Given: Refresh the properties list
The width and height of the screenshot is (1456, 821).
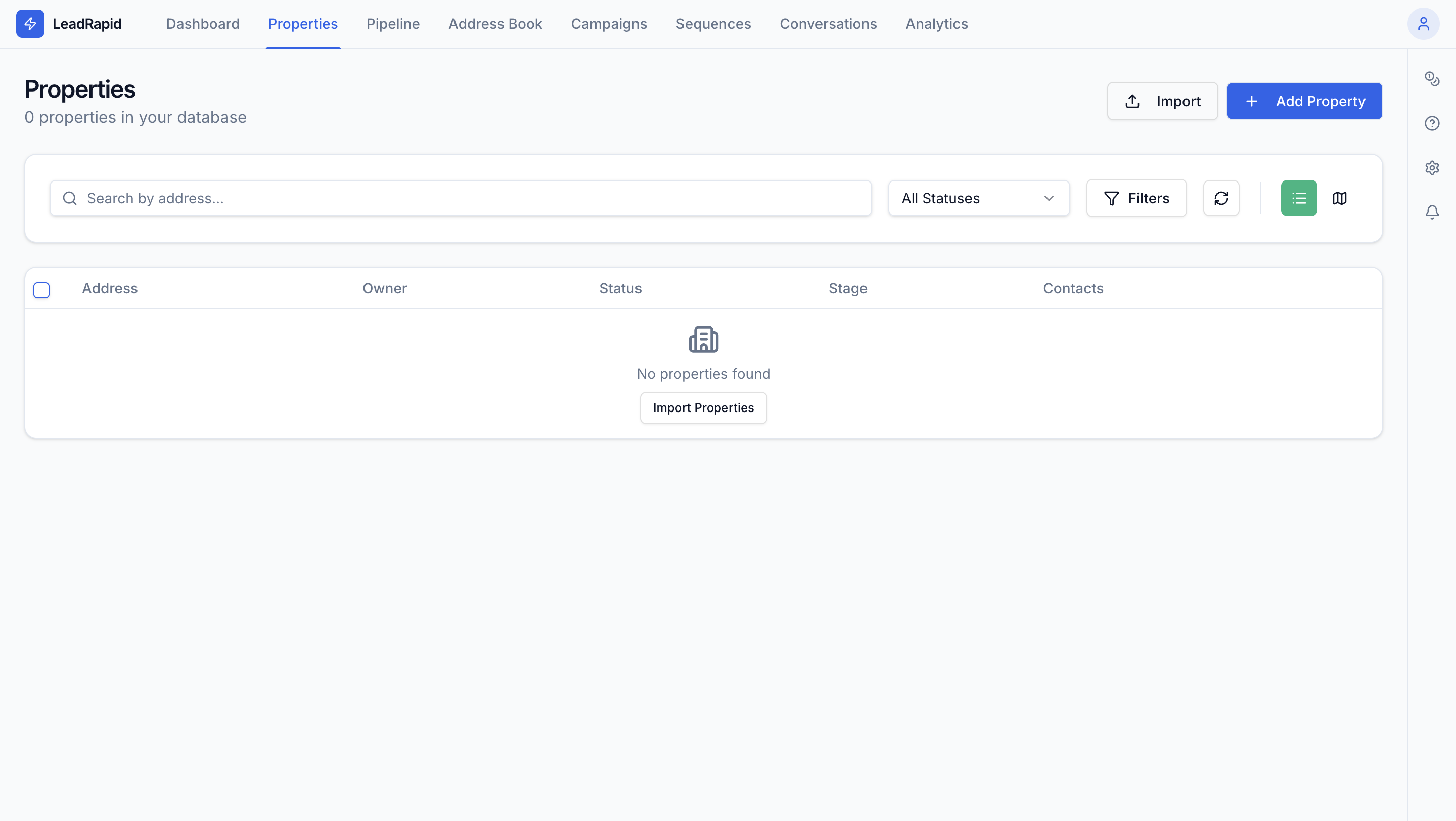Looking at the screenshot, I should [x=1221, y=198].
